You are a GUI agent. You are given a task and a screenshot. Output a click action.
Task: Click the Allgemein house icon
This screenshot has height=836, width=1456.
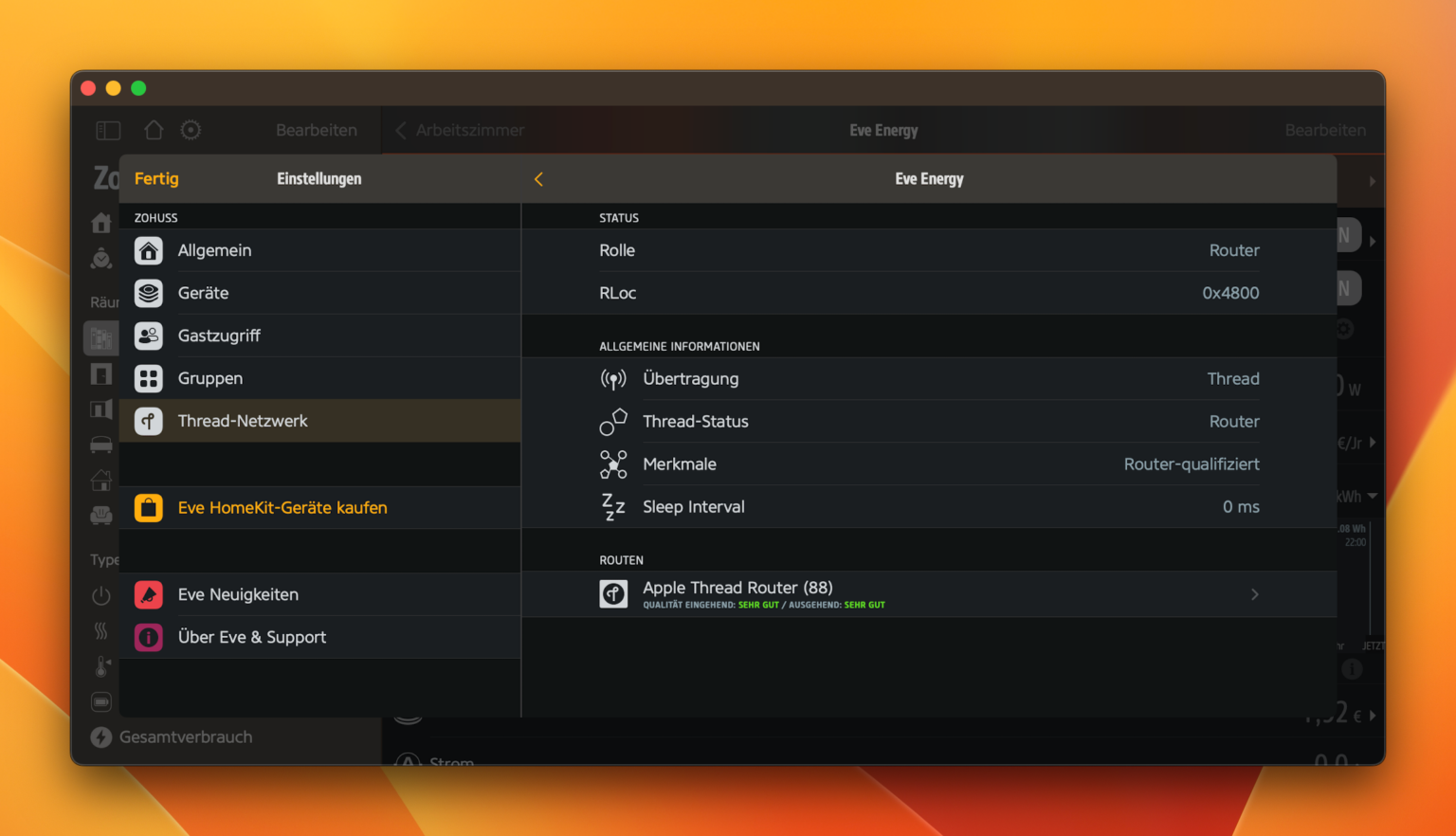[149, 250]
